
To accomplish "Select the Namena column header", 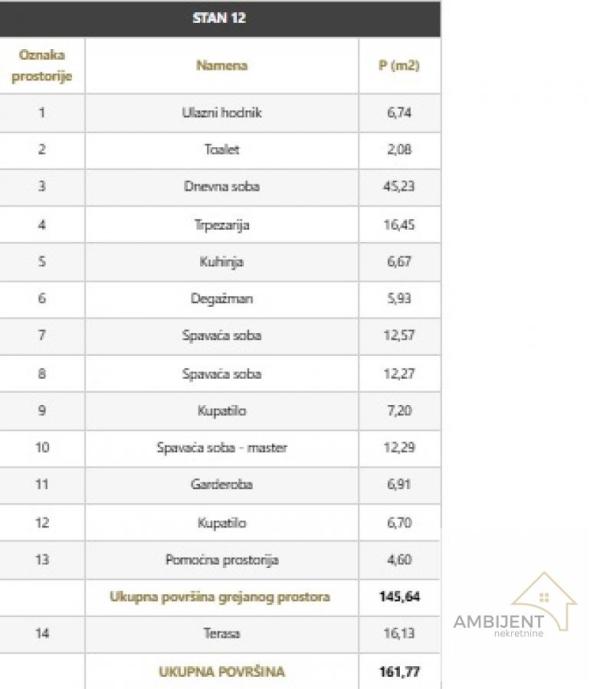I will click(222, 66).
